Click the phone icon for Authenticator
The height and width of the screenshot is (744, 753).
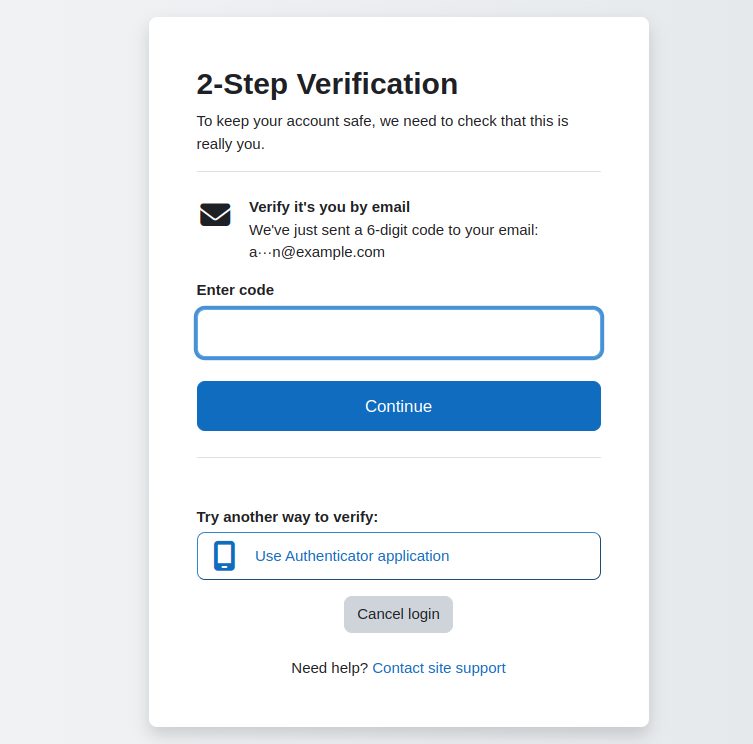[x=224, y=556]
